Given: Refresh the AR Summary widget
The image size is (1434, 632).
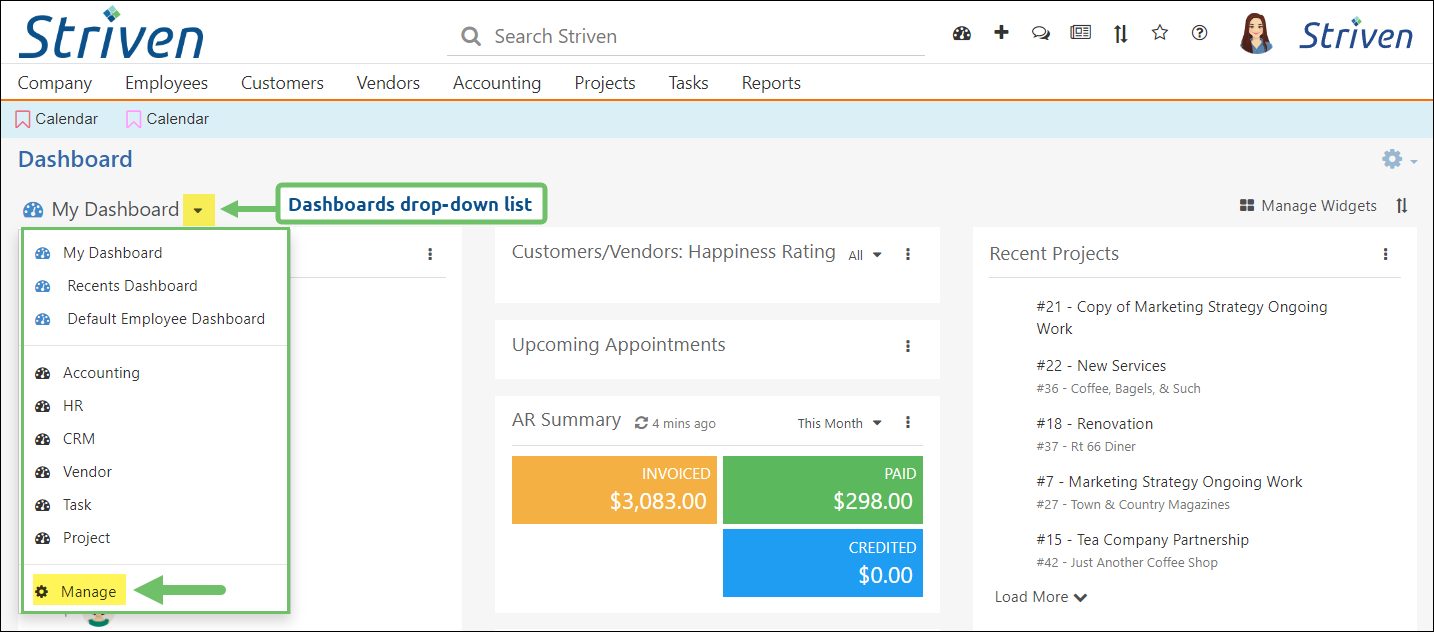Looking at the screenshot, I should coord(642,423).
